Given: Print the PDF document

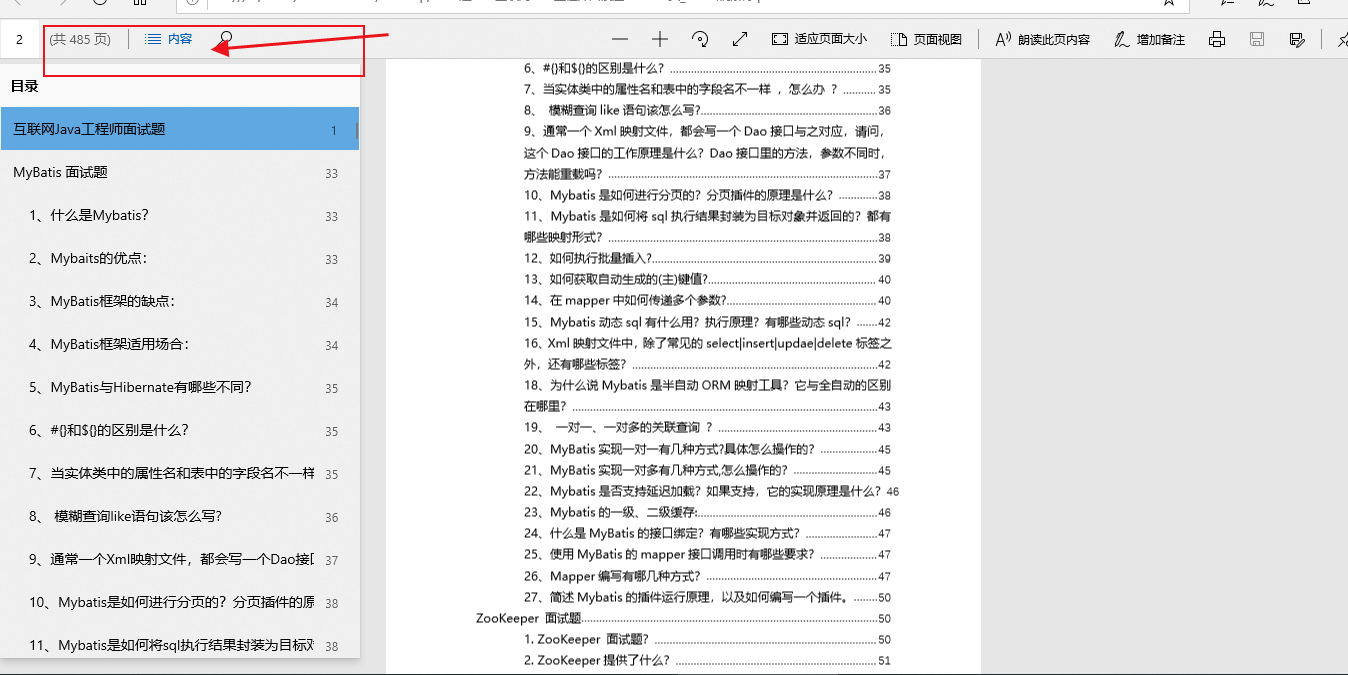Looking at the screenshot, I should [x=1217, y=39].
